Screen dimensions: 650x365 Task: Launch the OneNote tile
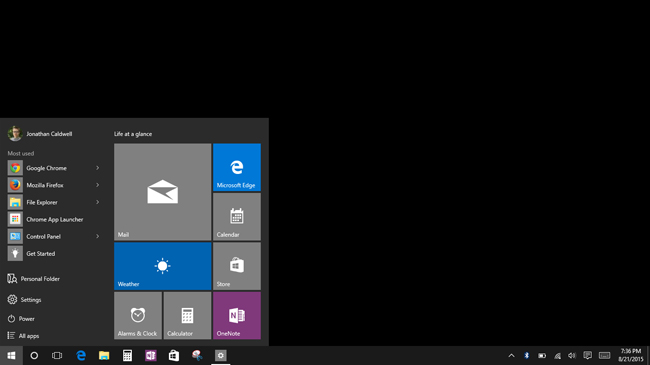pyautogui.click(x=237, y=316)
